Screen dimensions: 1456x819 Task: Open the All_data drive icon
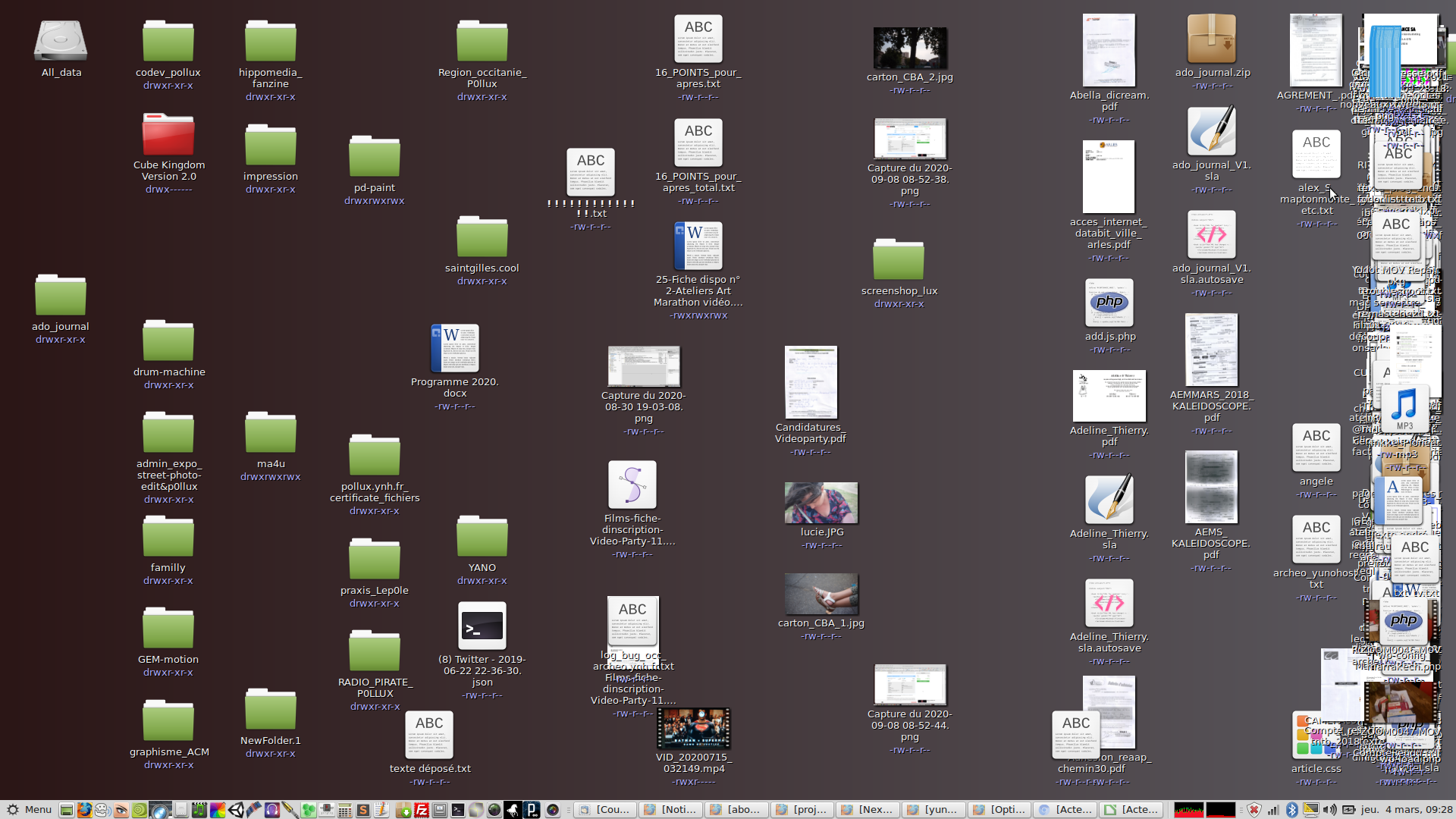(61, 42)
